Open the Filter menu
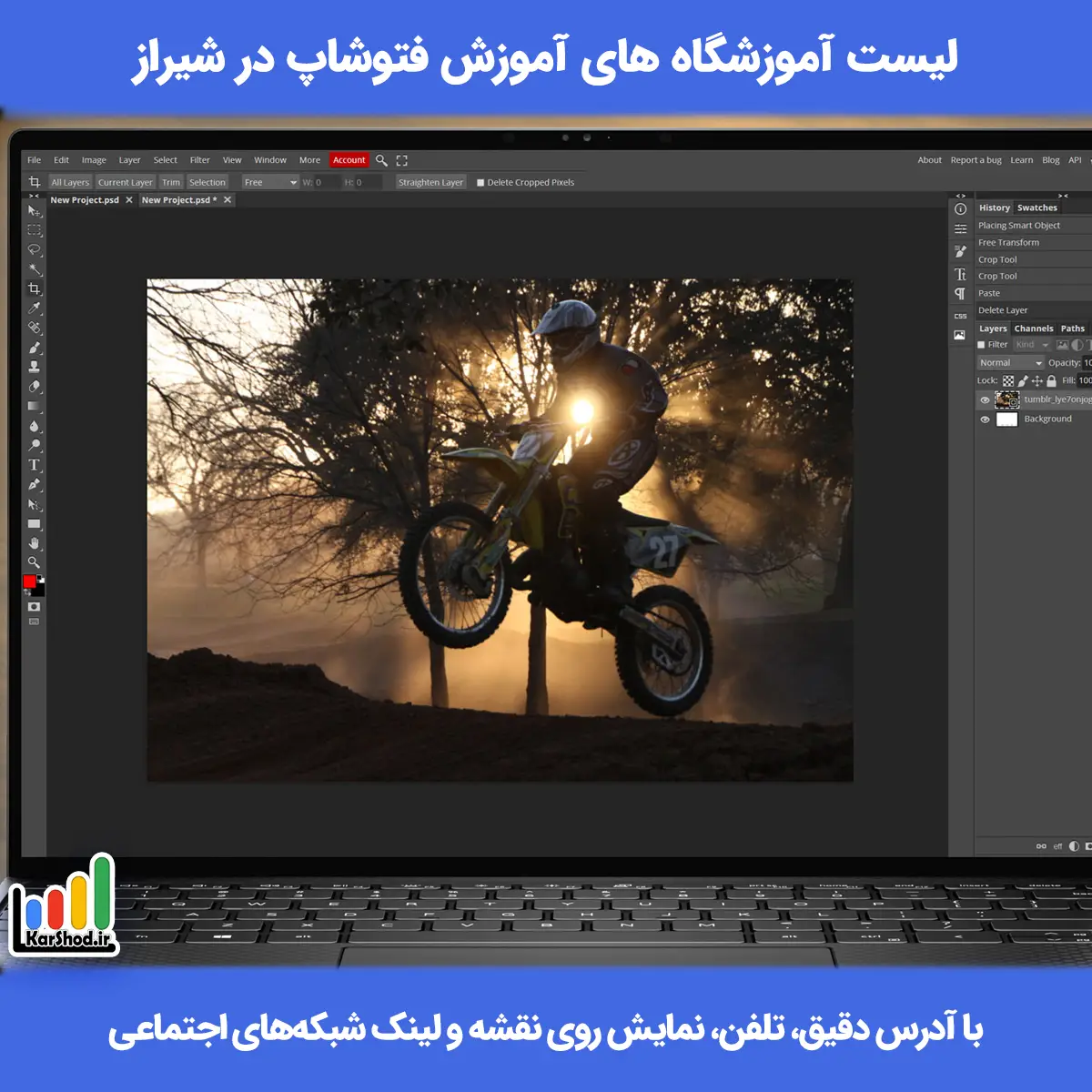 point(199,160)
